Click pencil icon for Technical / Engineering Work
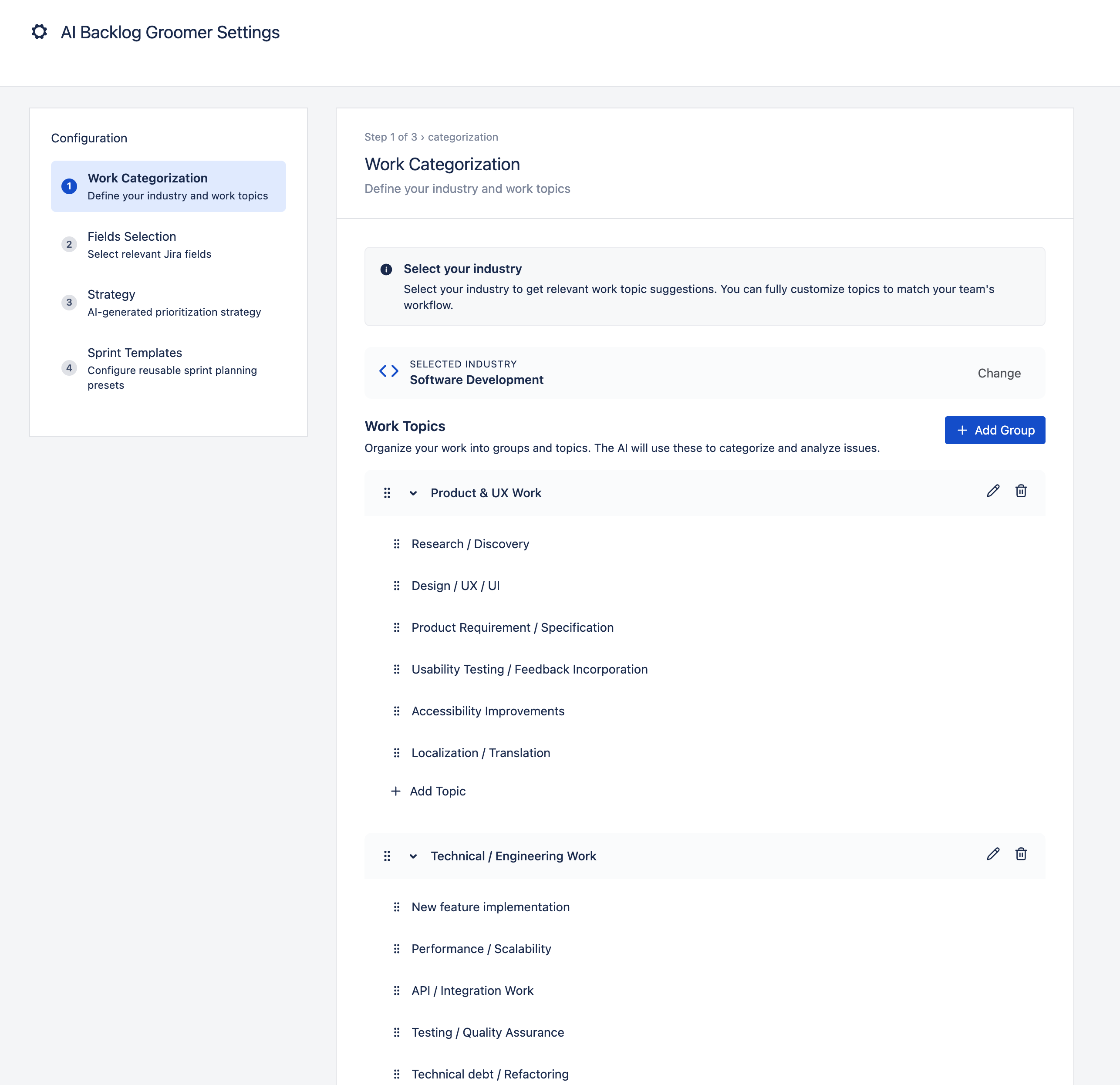The image size is (1120, 1085). tap(992, 854)
